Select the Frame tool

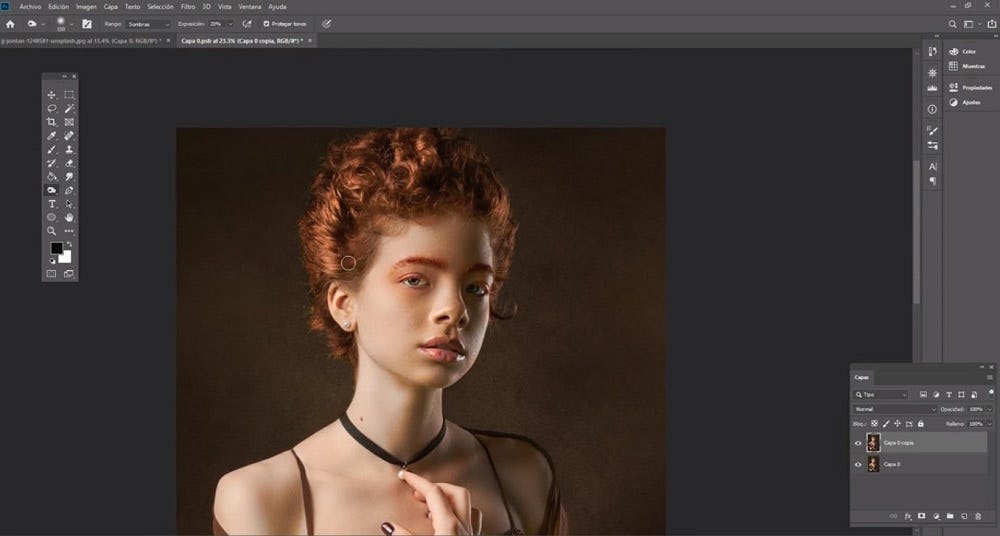coord(69,122)
